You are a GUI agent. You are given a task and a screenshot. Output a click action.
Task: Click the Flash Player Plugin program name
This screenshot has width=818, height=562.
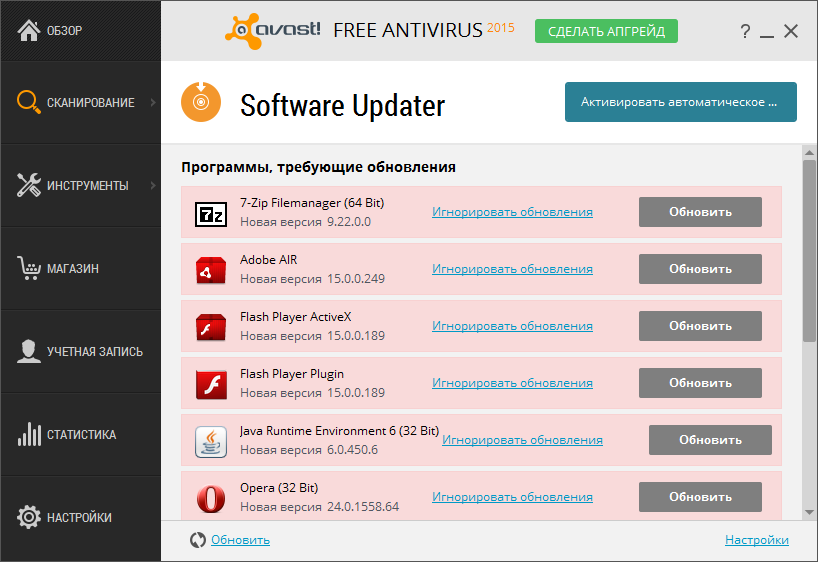292,374
